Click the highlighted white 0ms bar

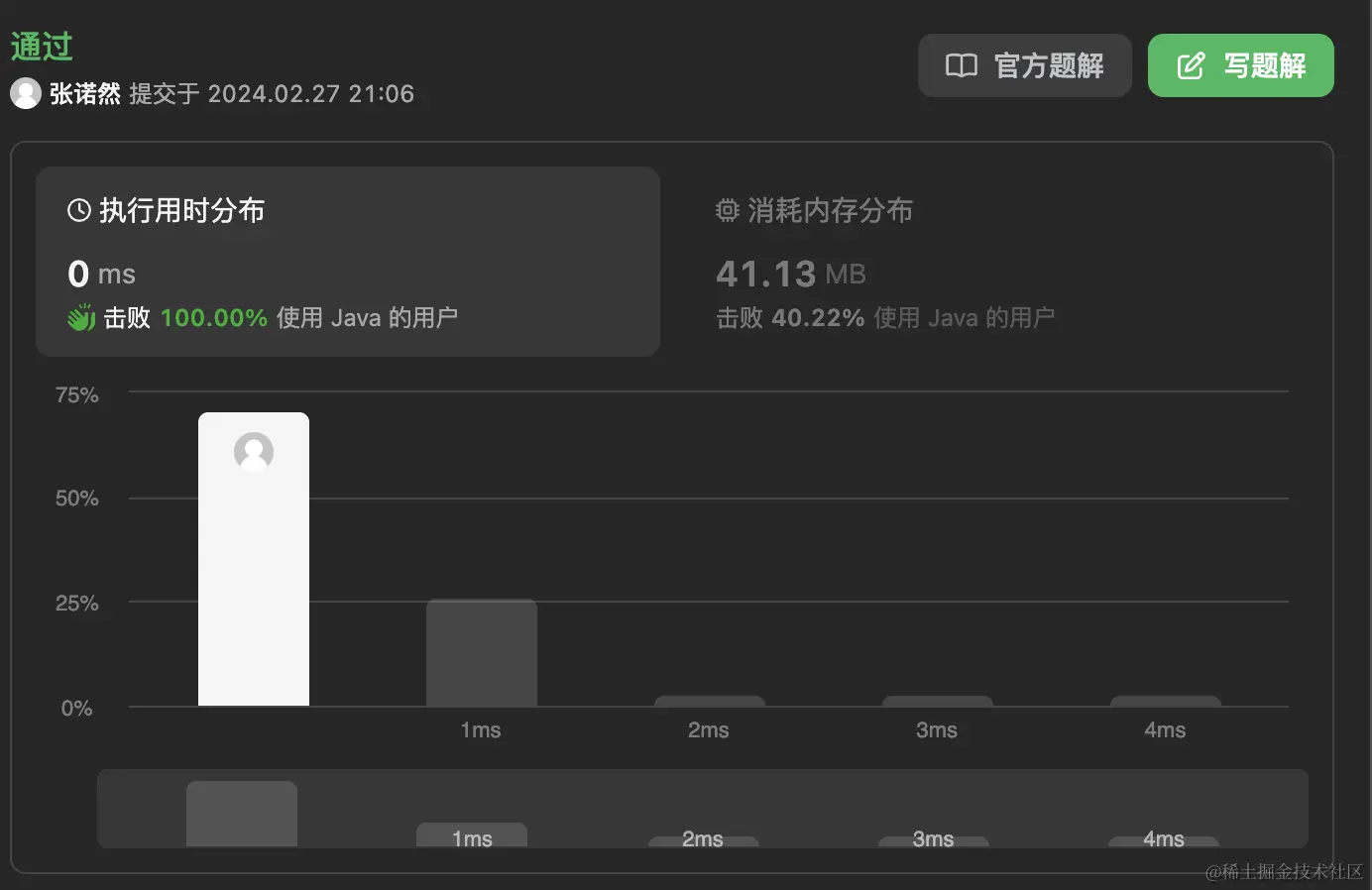point(254,559)
